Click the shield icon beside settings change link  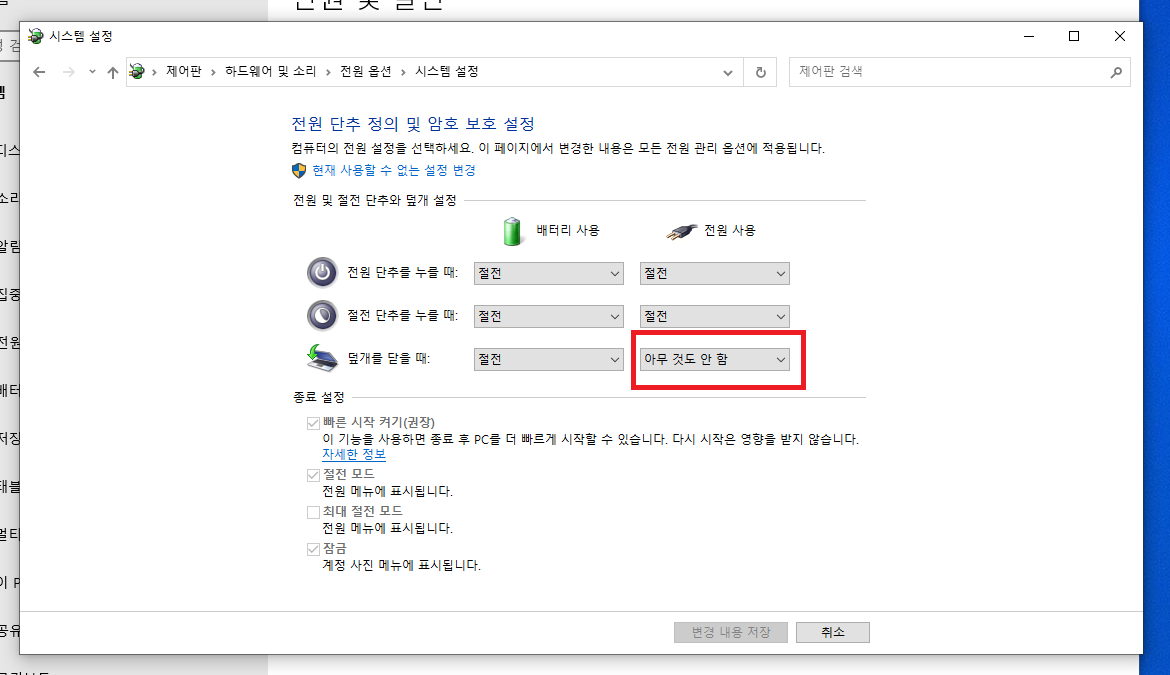pos(298,171)
